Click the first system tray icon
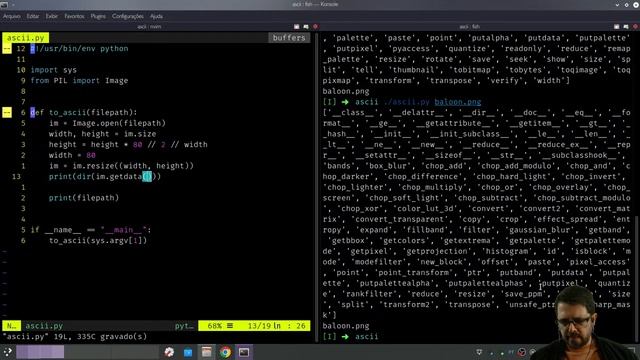 point(479,352)
